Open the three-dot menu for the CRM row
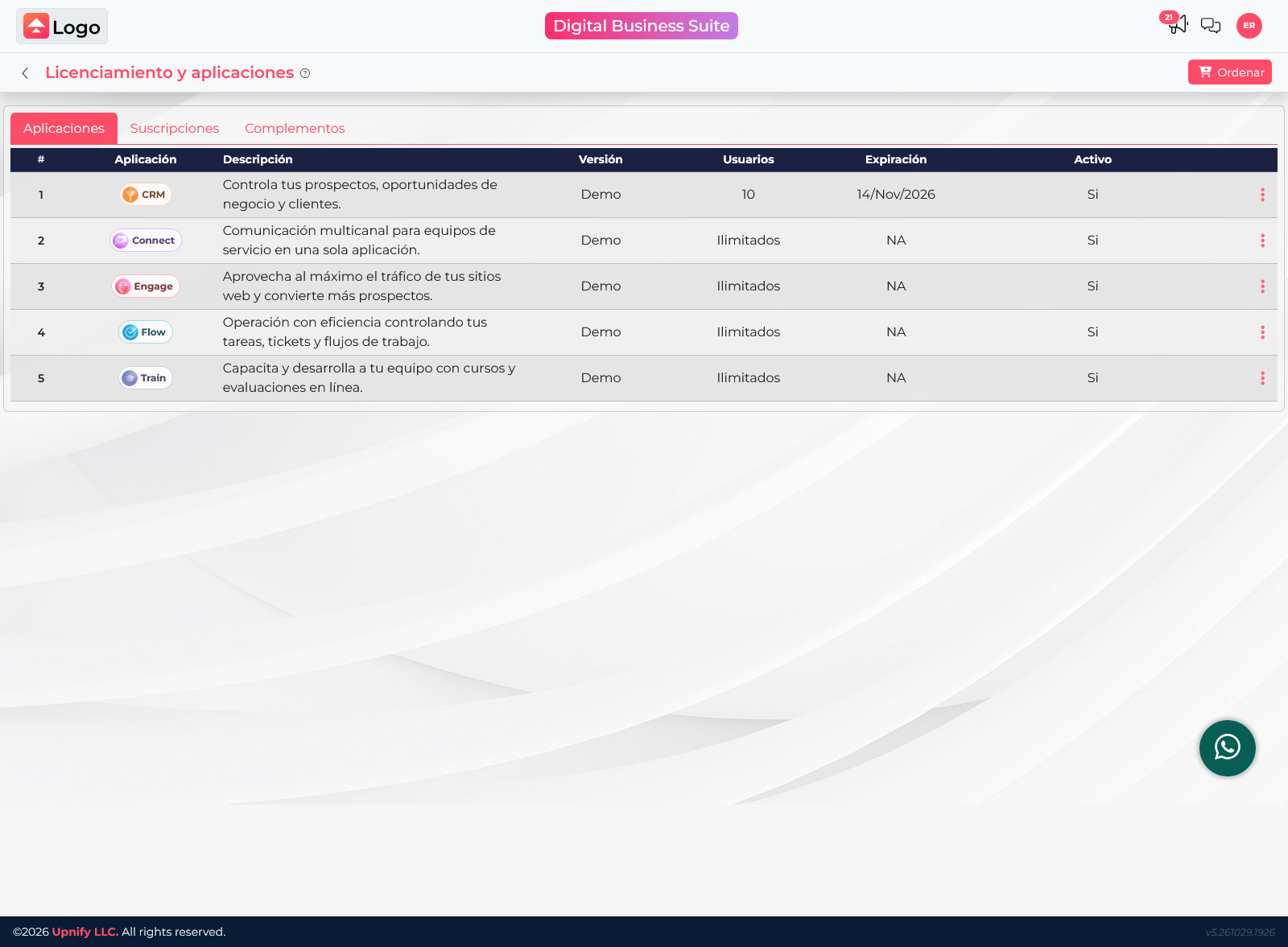The image size is (1288, 947). click(1262, 195)
